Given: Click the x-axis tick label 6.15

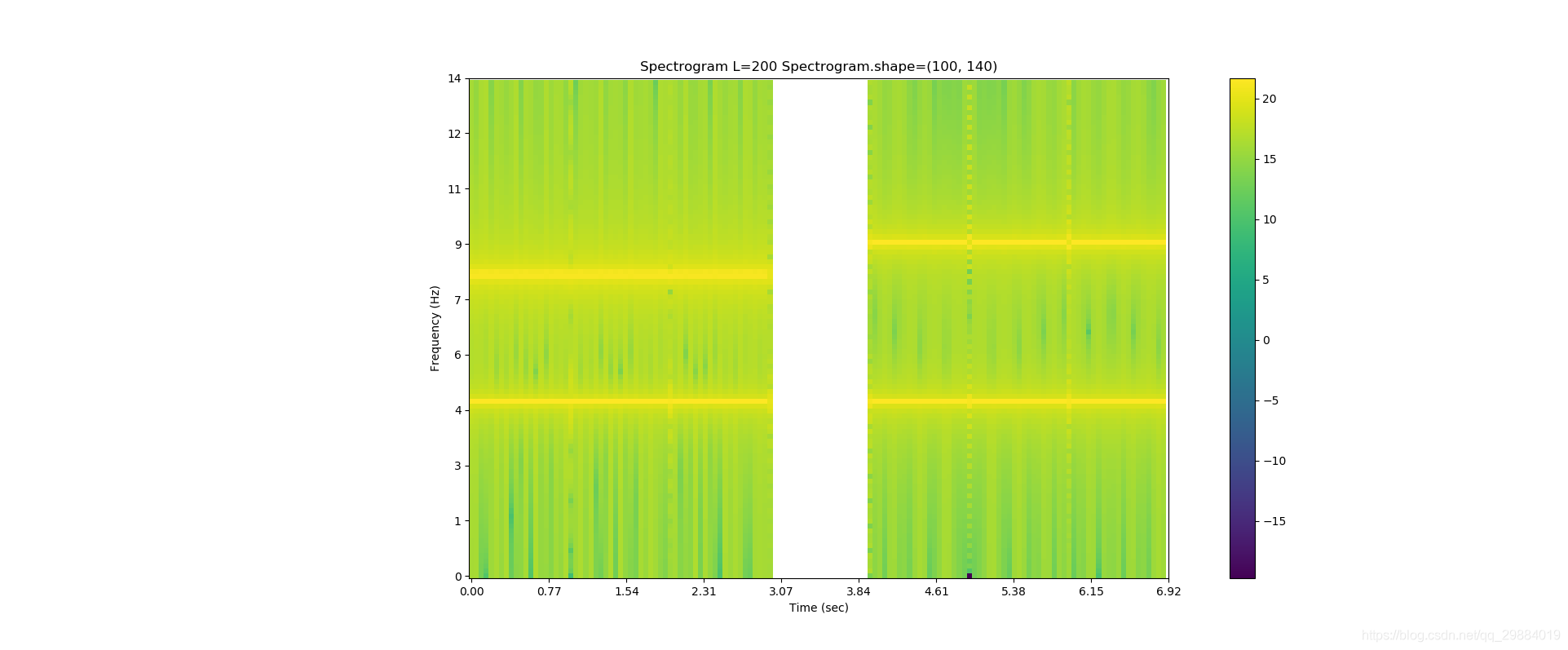Looking at the screenshot, I should click(x=1091, y=591).
